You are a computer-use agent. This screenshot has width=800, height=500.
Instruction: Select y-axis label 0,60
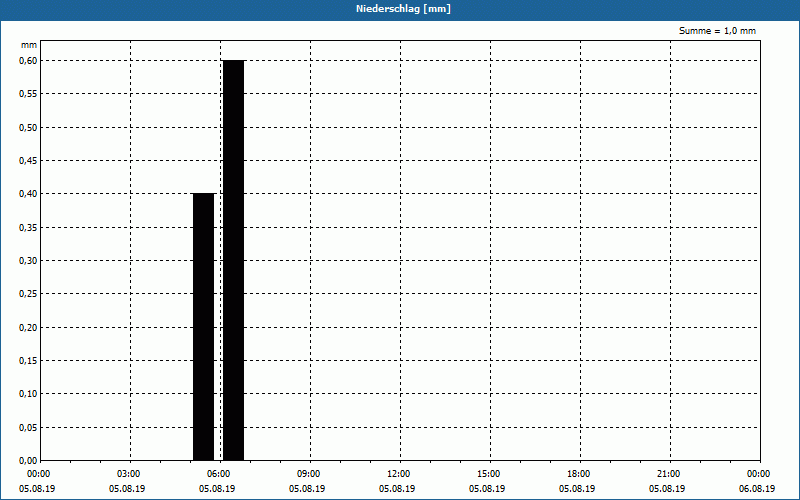tap(28, 61)
